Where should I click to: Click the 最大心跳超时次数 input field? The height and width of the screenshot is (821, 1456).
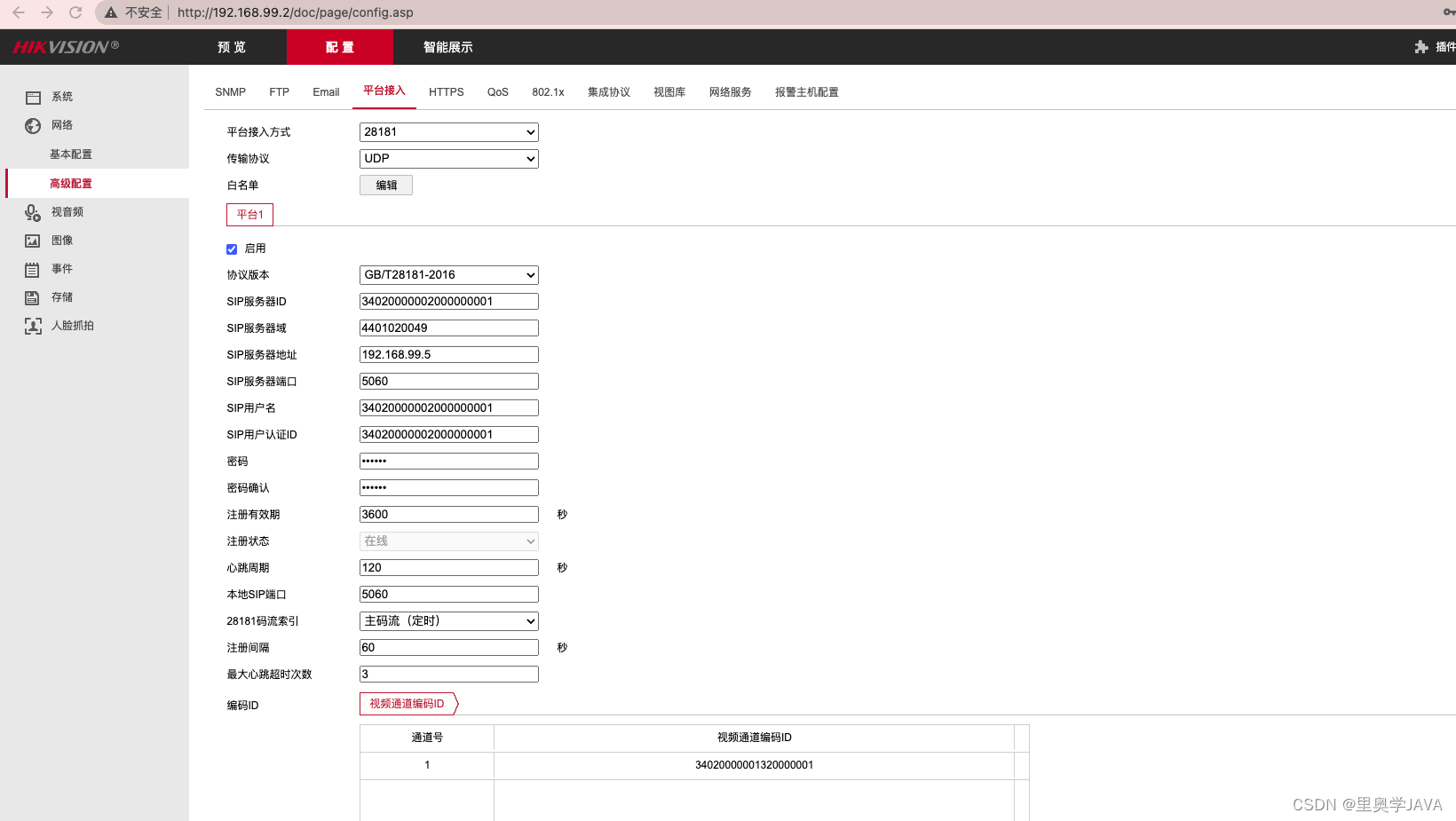click(x=449, y=675)
